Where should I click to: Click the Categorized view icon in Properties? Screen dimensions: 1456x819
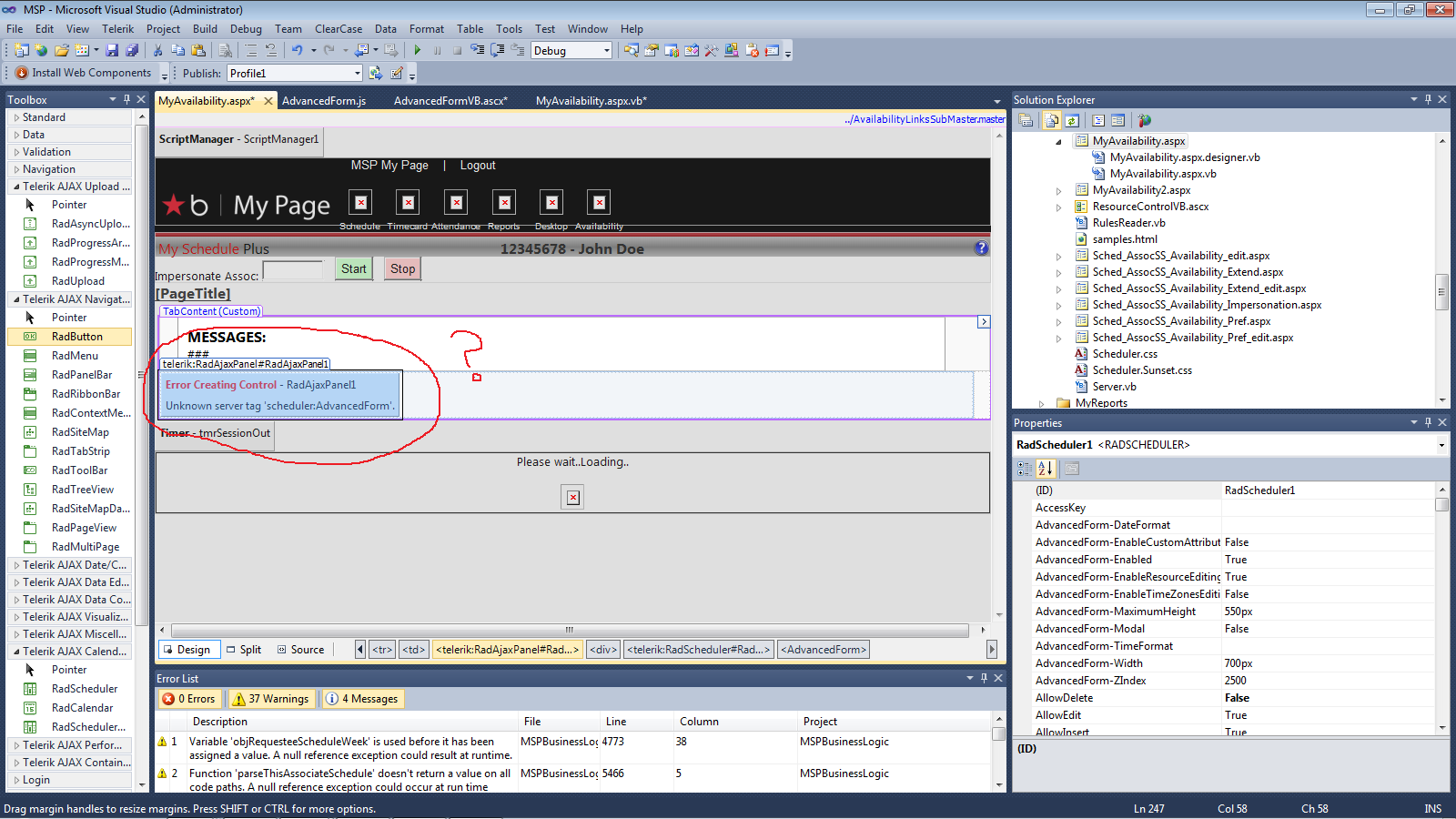1025,469
